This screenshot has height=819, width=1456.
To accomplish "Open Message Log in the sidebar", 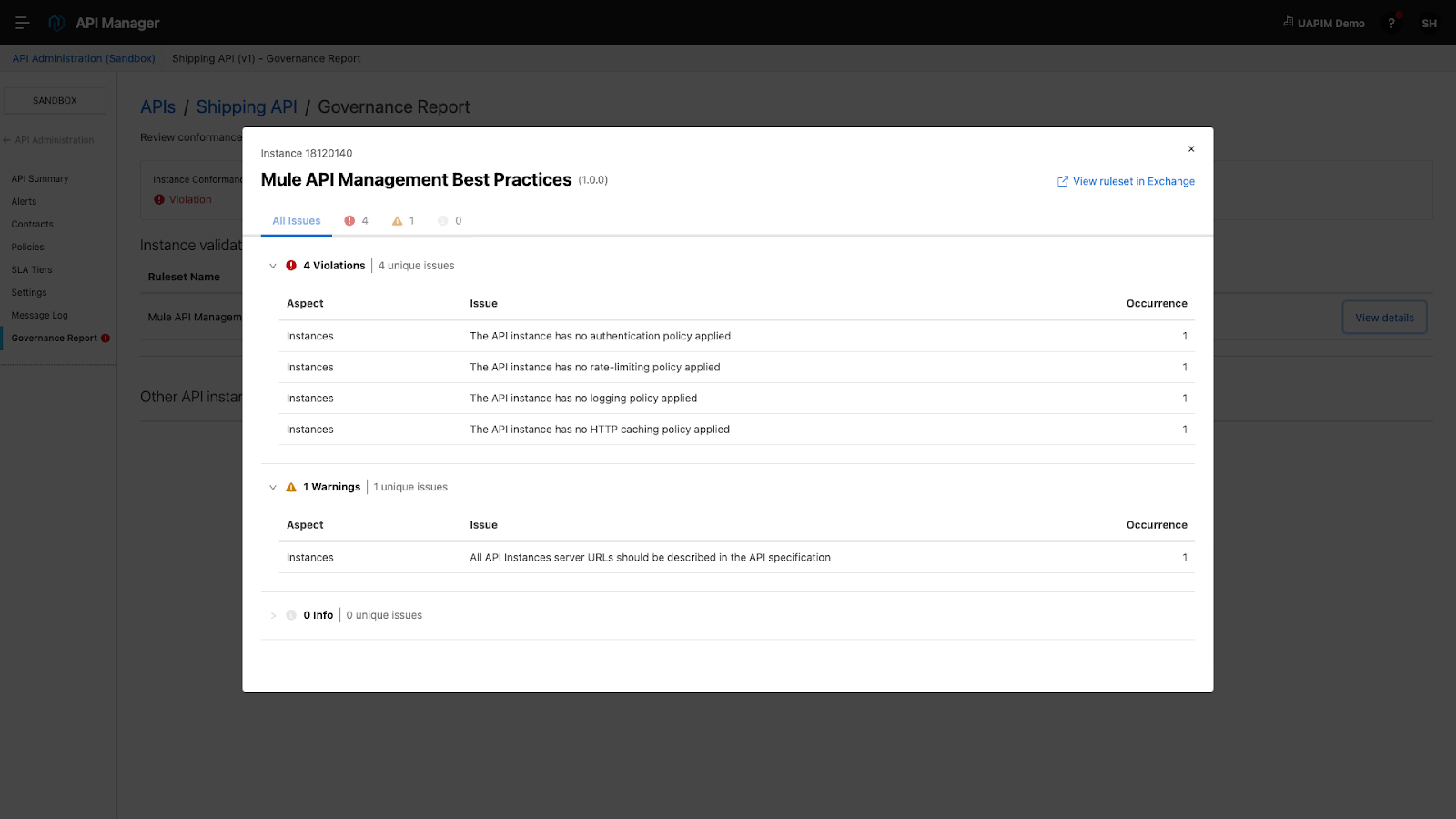I will click(x=39, y=316).
